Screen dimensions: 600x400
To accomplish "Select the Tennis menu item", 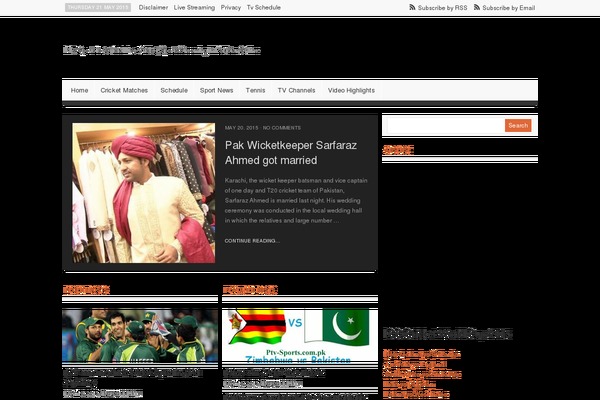I will 255,90.
